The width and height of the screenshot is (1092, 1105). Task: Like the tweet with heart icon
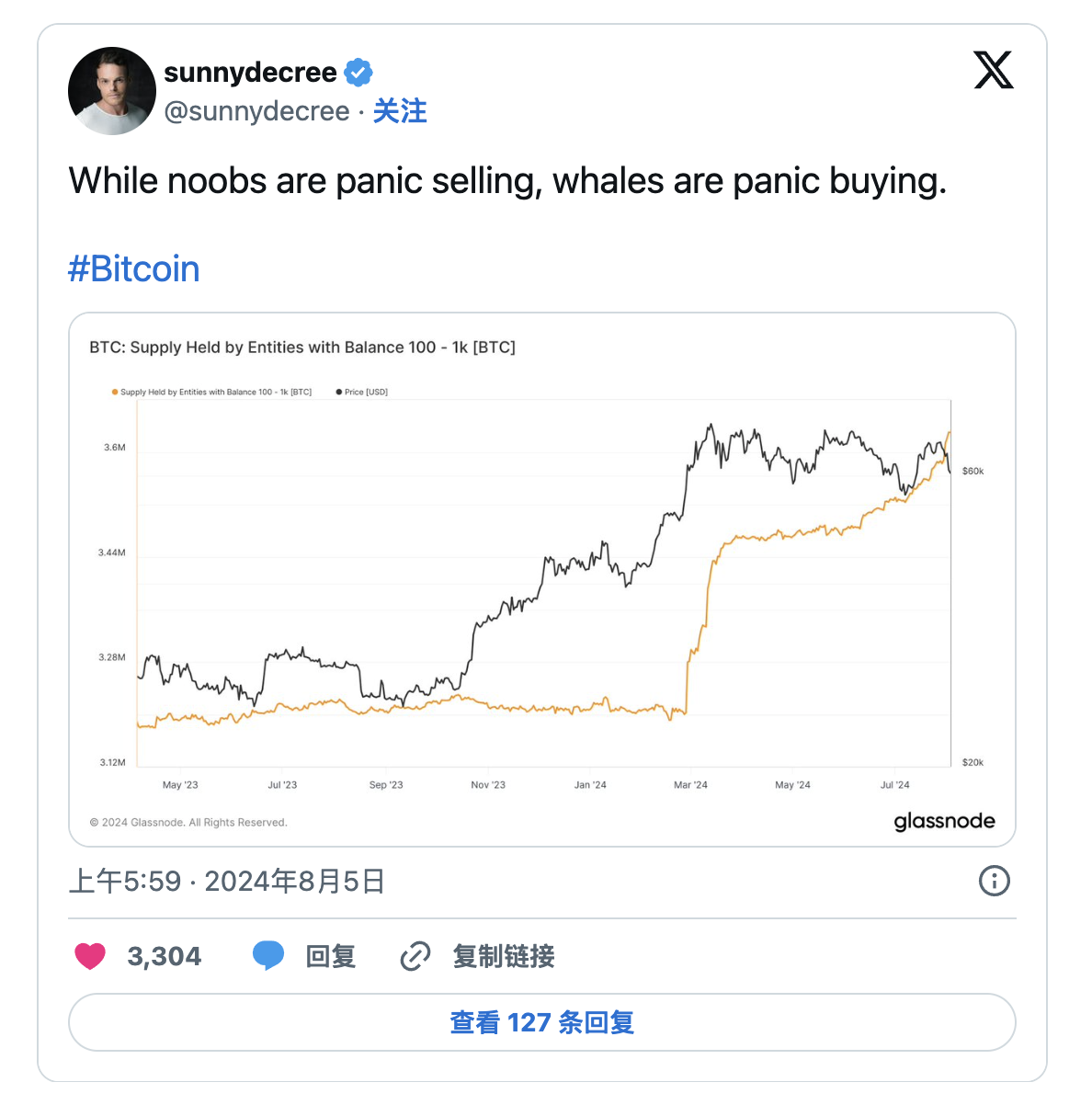[x=90, y=956]
